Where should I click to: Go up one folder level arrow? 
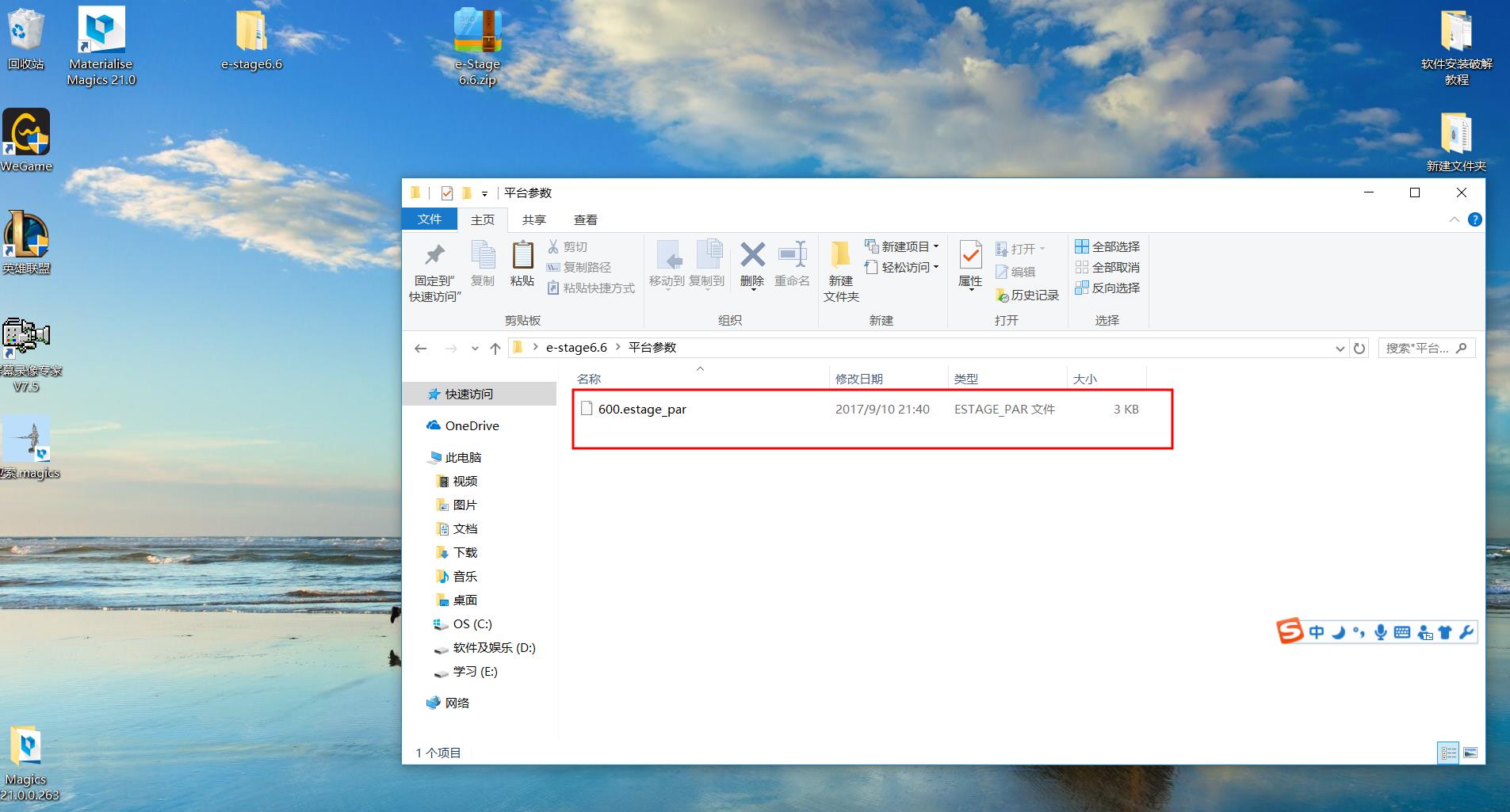point(495,348)
